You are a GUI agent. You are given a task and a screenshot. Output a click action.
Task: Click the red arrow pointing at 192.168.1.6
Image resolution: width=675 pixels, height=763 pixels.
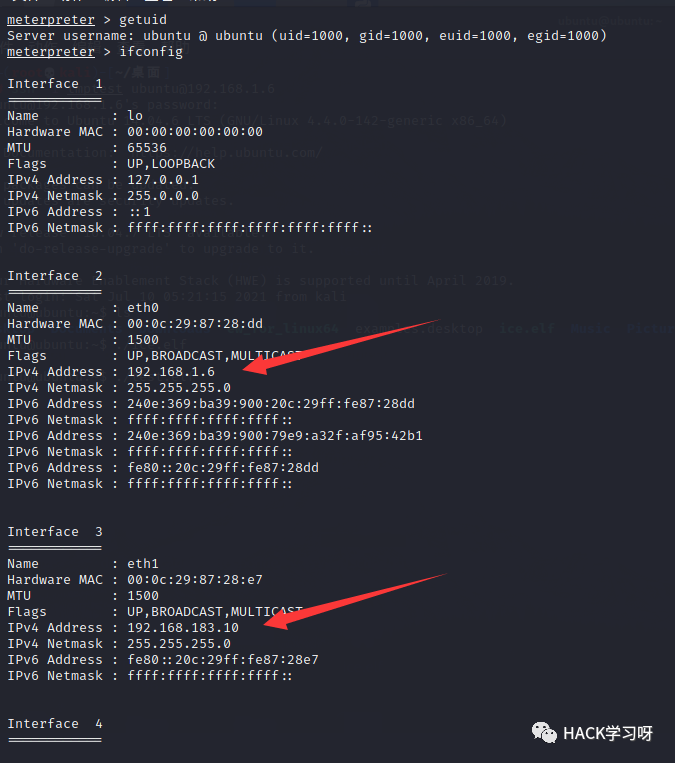coord(341,347)
